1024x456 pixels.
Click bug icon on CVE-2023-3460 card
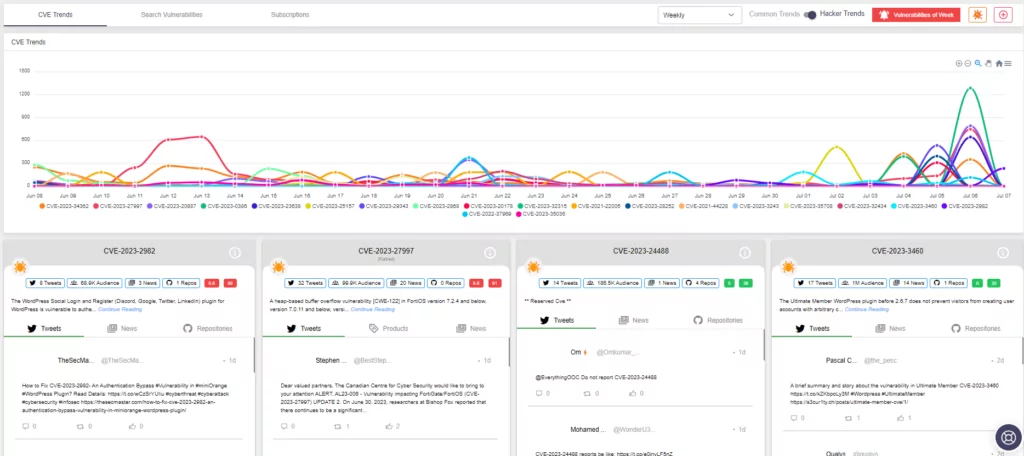[788, 267]
